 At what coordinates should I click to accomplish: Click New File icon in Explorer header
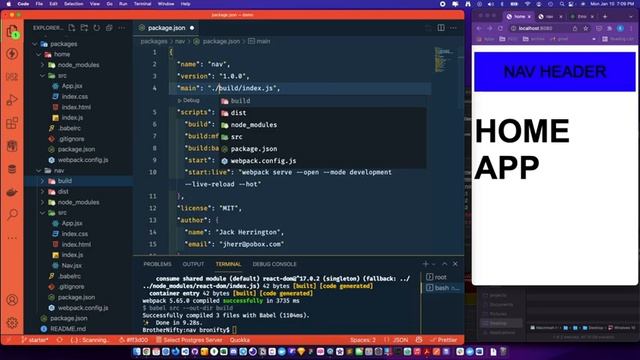(x=72, y=28)
